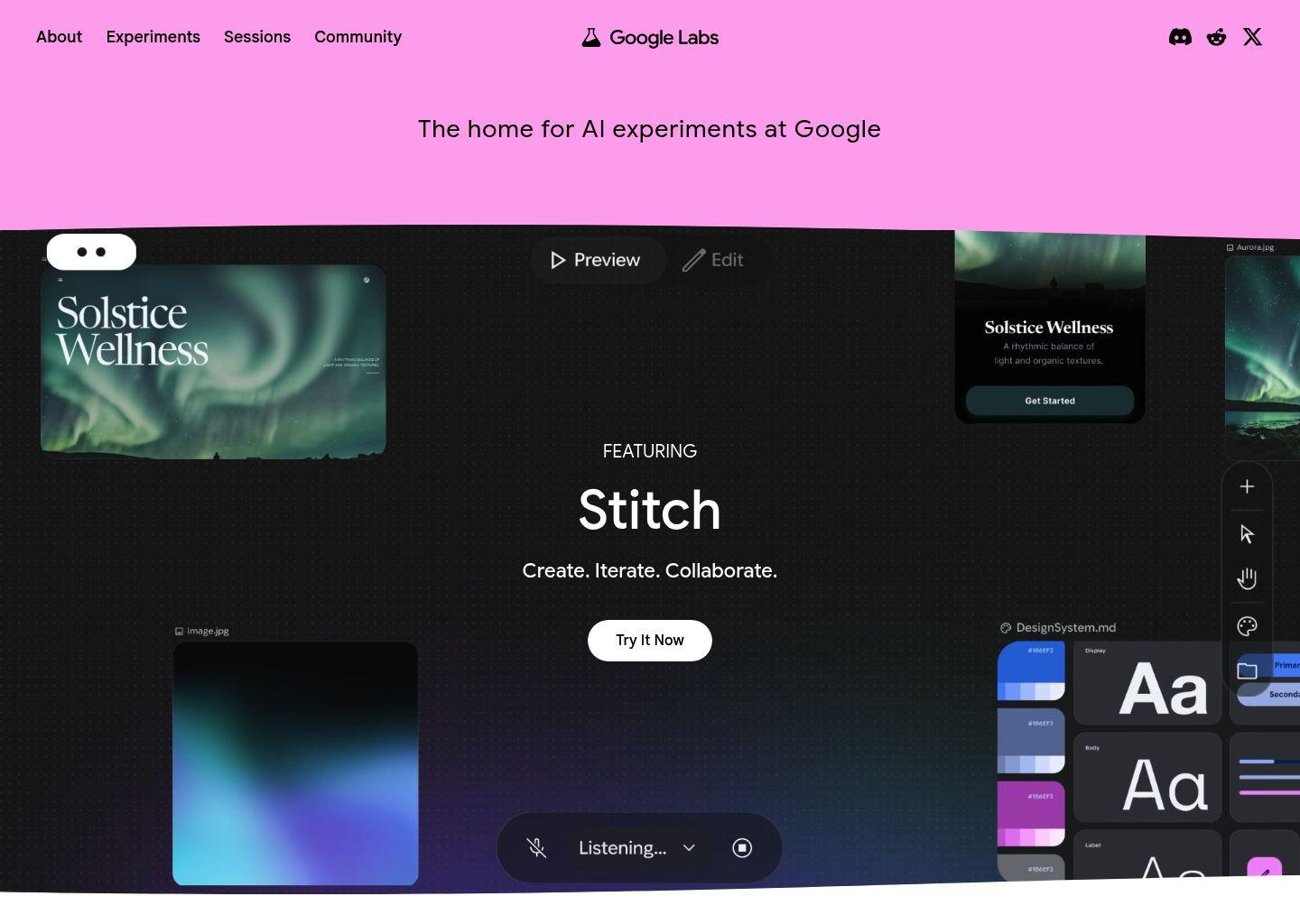
Task: Go to Google Labs home logo
Action: [x=650, y=38]
